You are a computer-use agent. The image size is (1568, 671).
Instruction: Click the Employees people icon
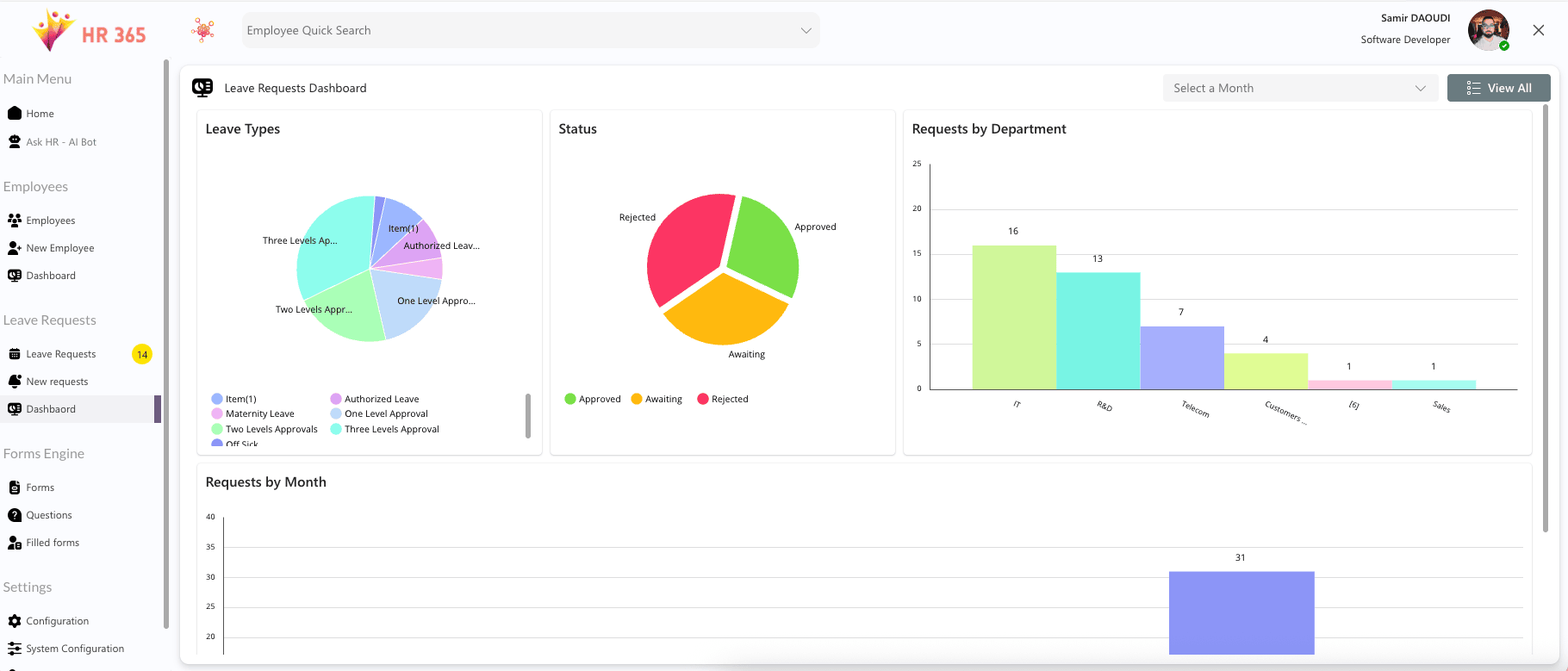pyautogui.click(x=15, y=220)
